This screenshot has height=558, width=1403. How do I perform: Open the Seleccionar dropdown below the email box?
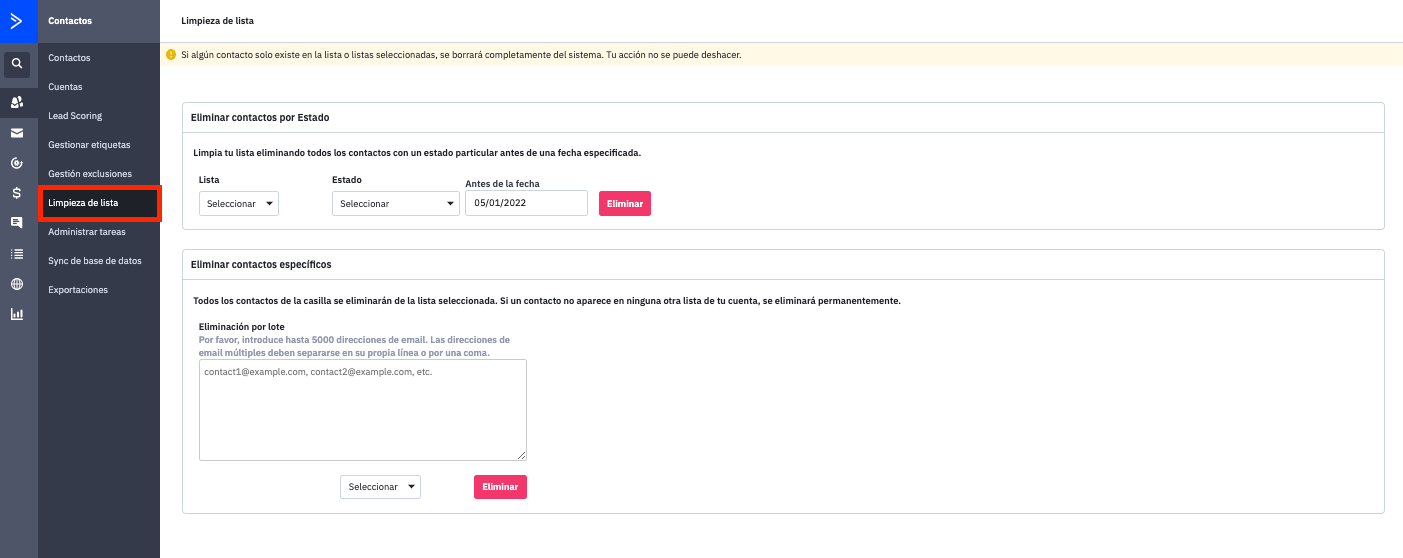click(380, 487)
